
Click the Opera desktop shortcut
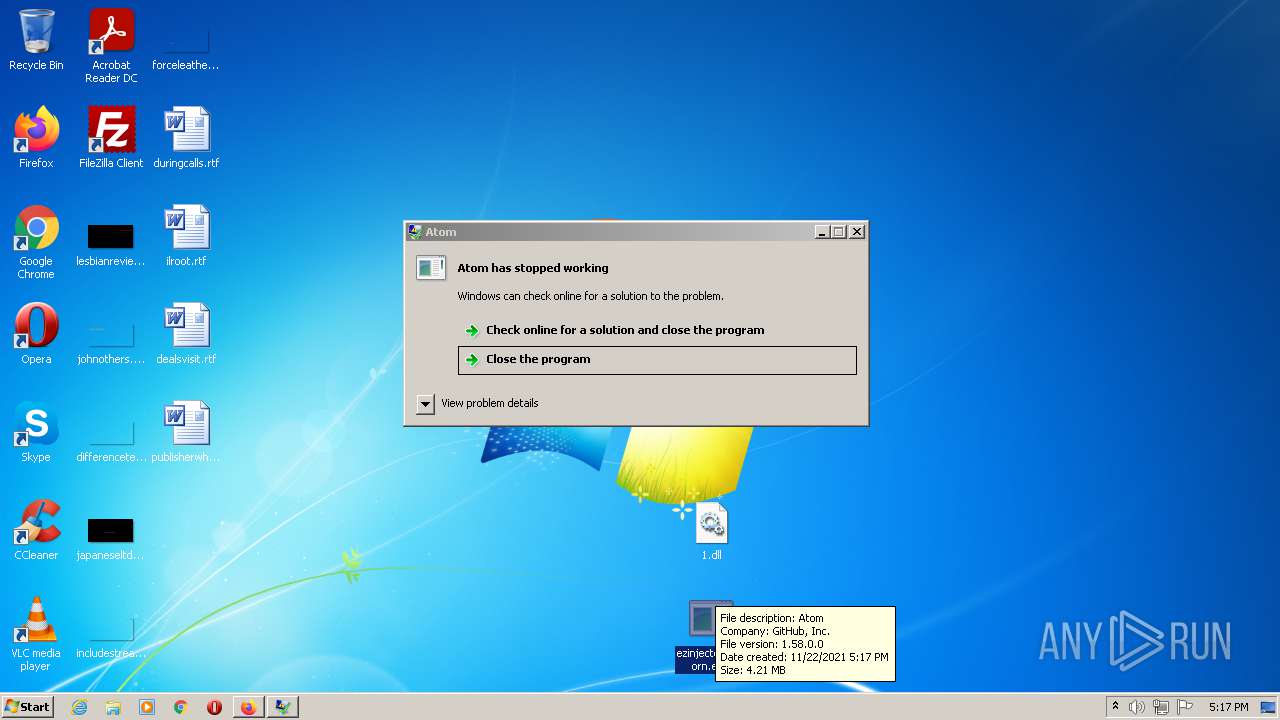point(36,334)
